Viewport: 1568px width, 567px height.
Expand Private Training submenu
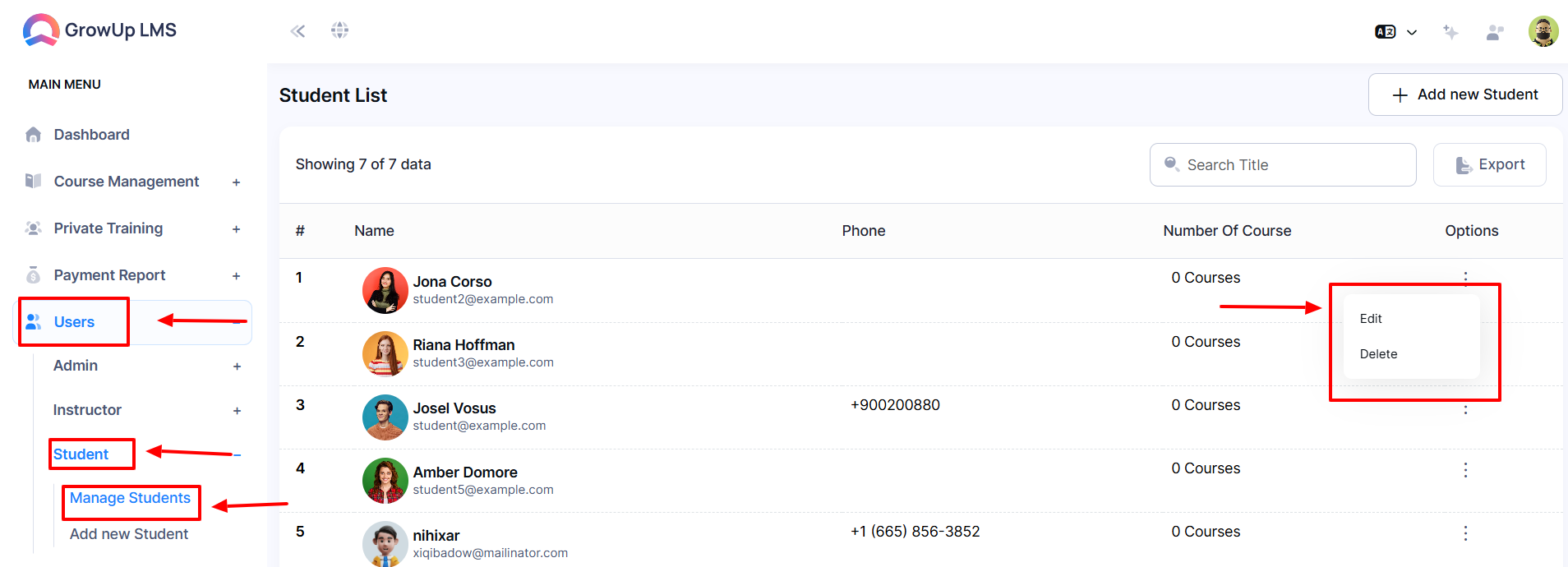236,229
